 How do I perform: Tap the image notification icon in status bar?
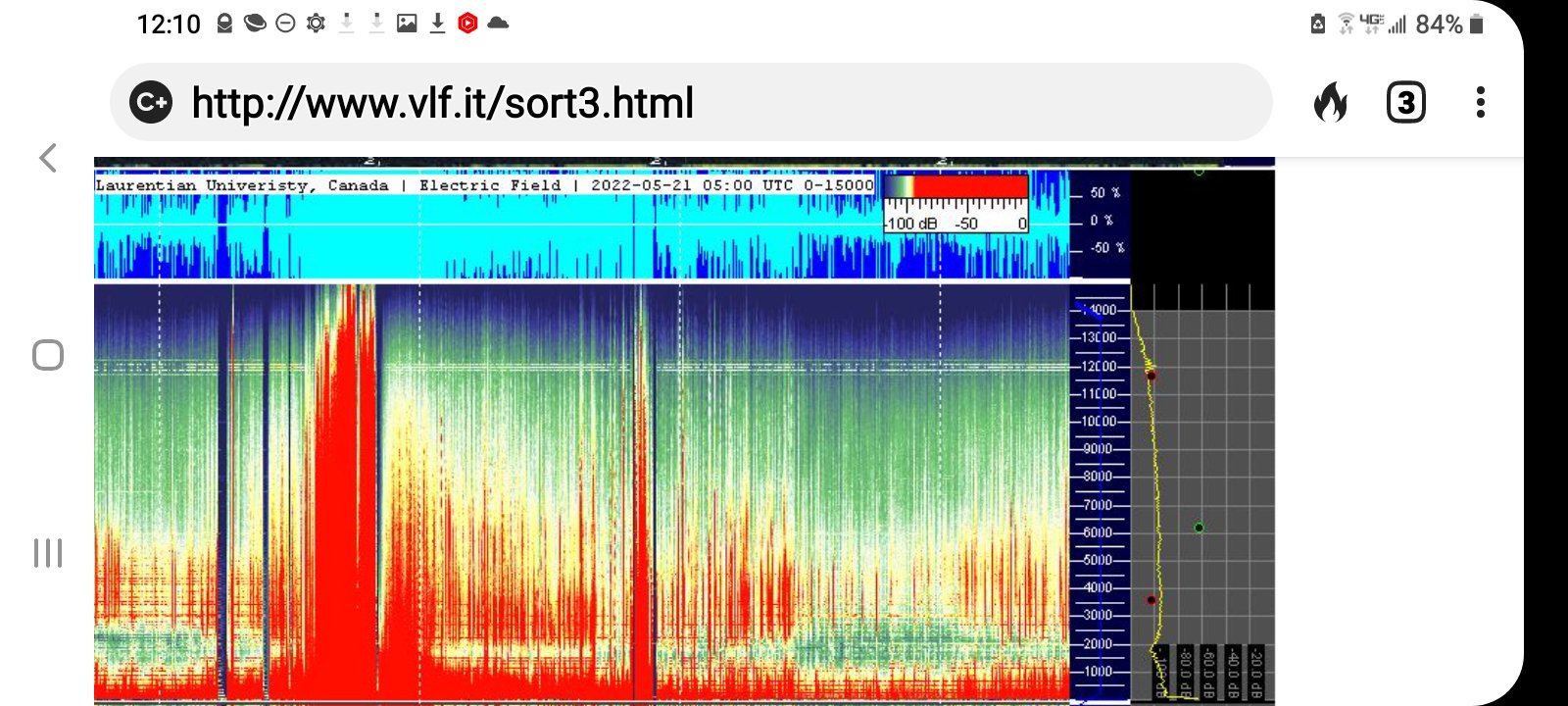(407, 24)
